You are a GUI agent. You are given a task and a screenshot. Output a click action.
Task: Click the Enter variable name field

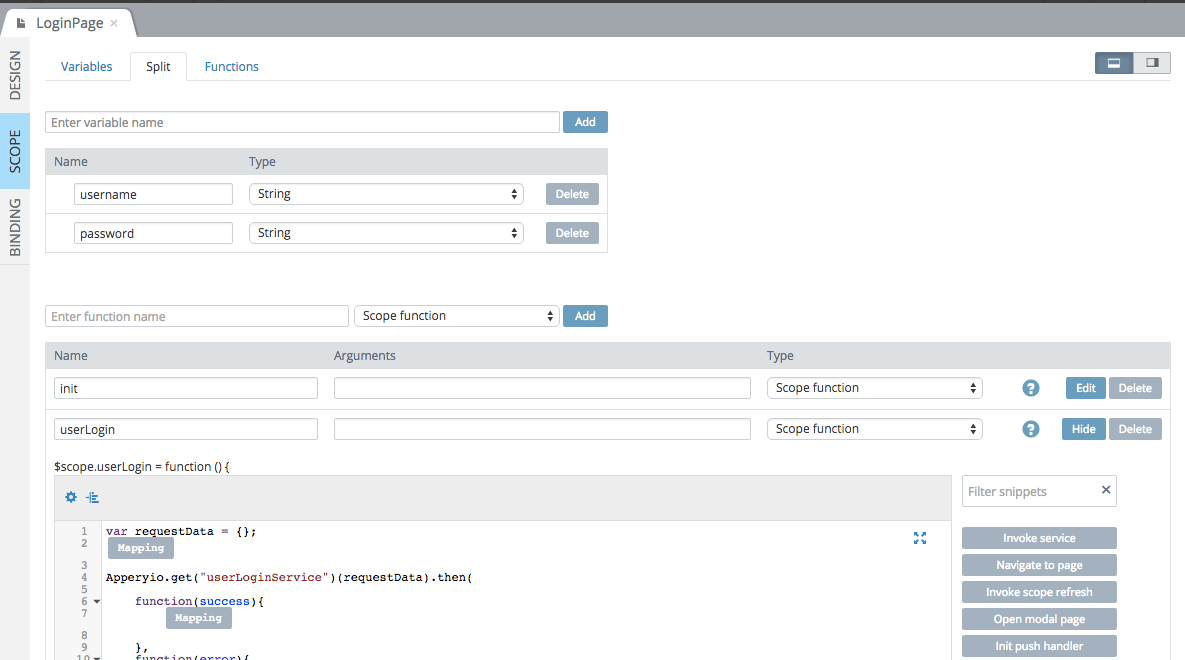302,122
